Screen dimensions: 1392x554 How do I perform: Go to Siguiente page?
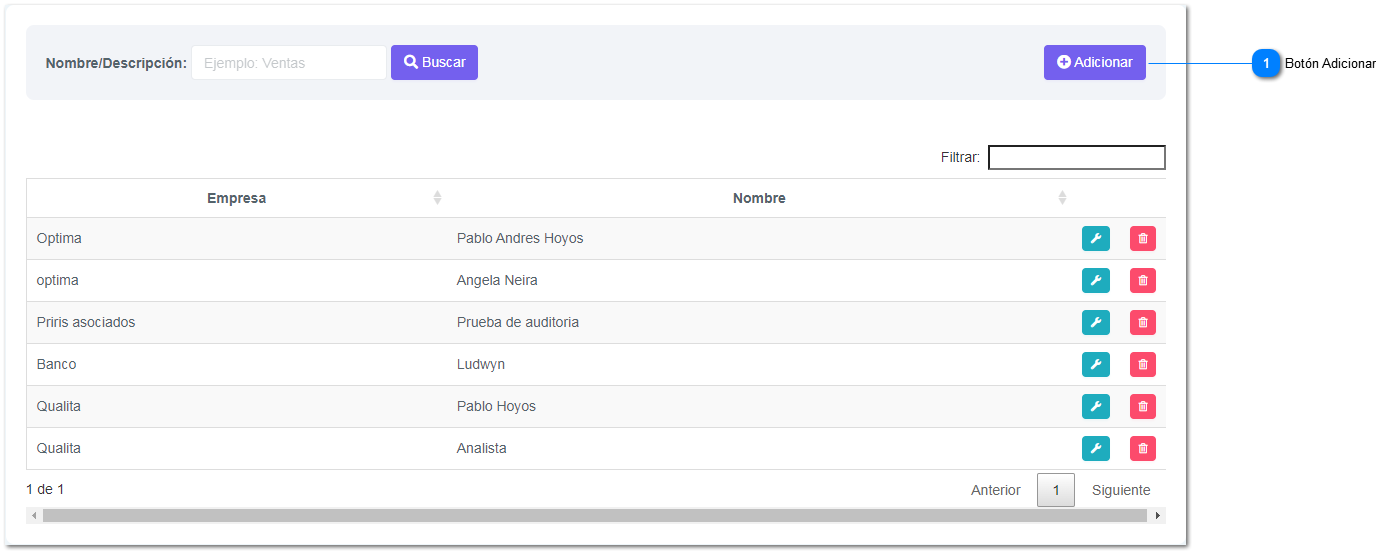pos(1121,490)
